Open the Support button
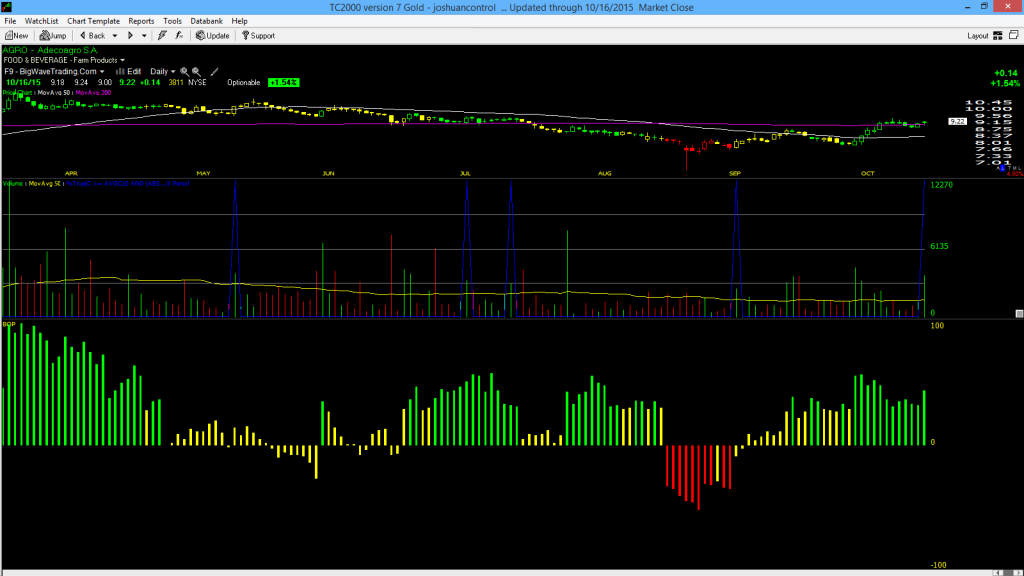This screenshot has width=1024, height=576. point(259,36)
